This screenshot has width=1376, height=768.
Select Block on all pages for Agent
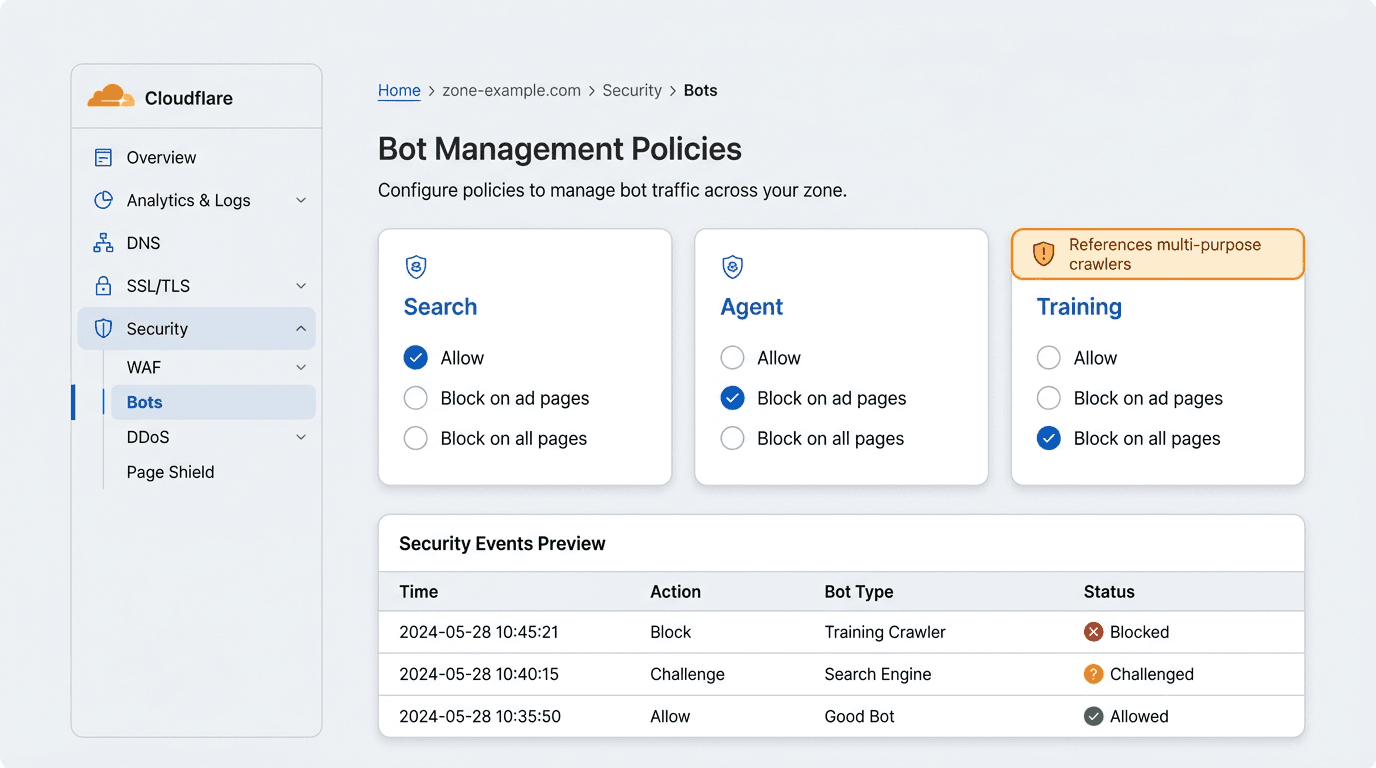(x=732, y=438)
